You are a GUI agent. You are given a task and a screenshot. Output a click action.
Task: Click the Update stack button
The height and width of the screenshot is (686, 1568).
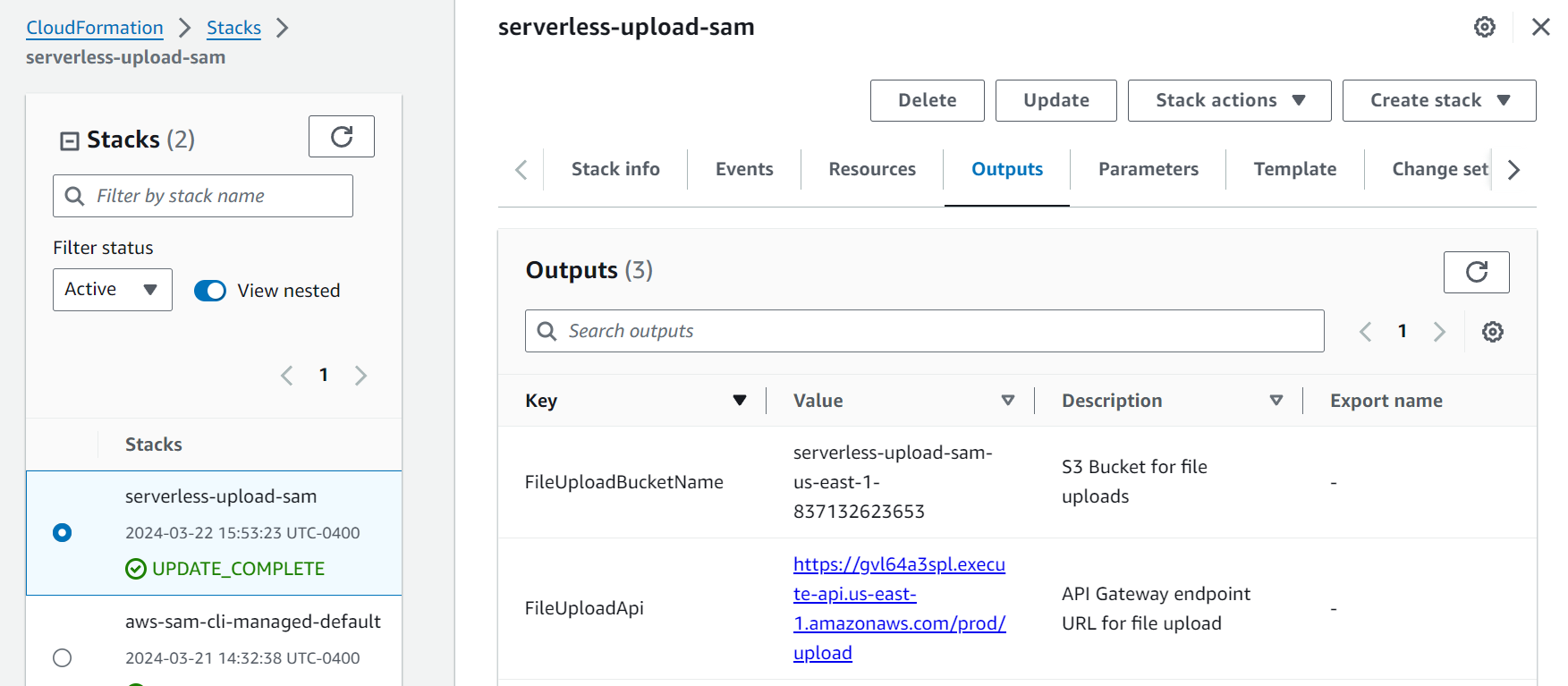1056,100
